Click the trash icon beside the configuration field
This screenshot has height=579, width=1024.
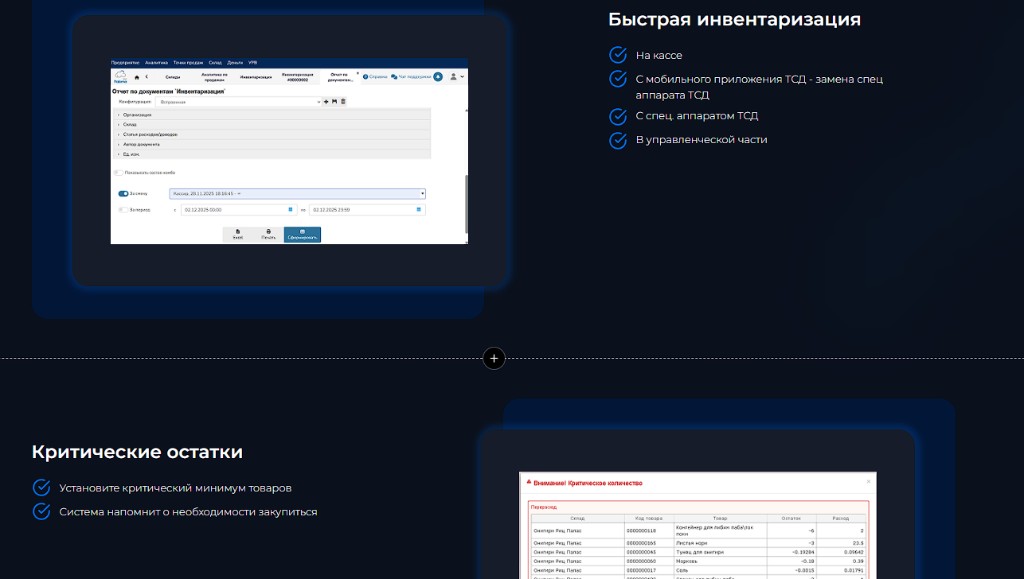pos(343,101)
